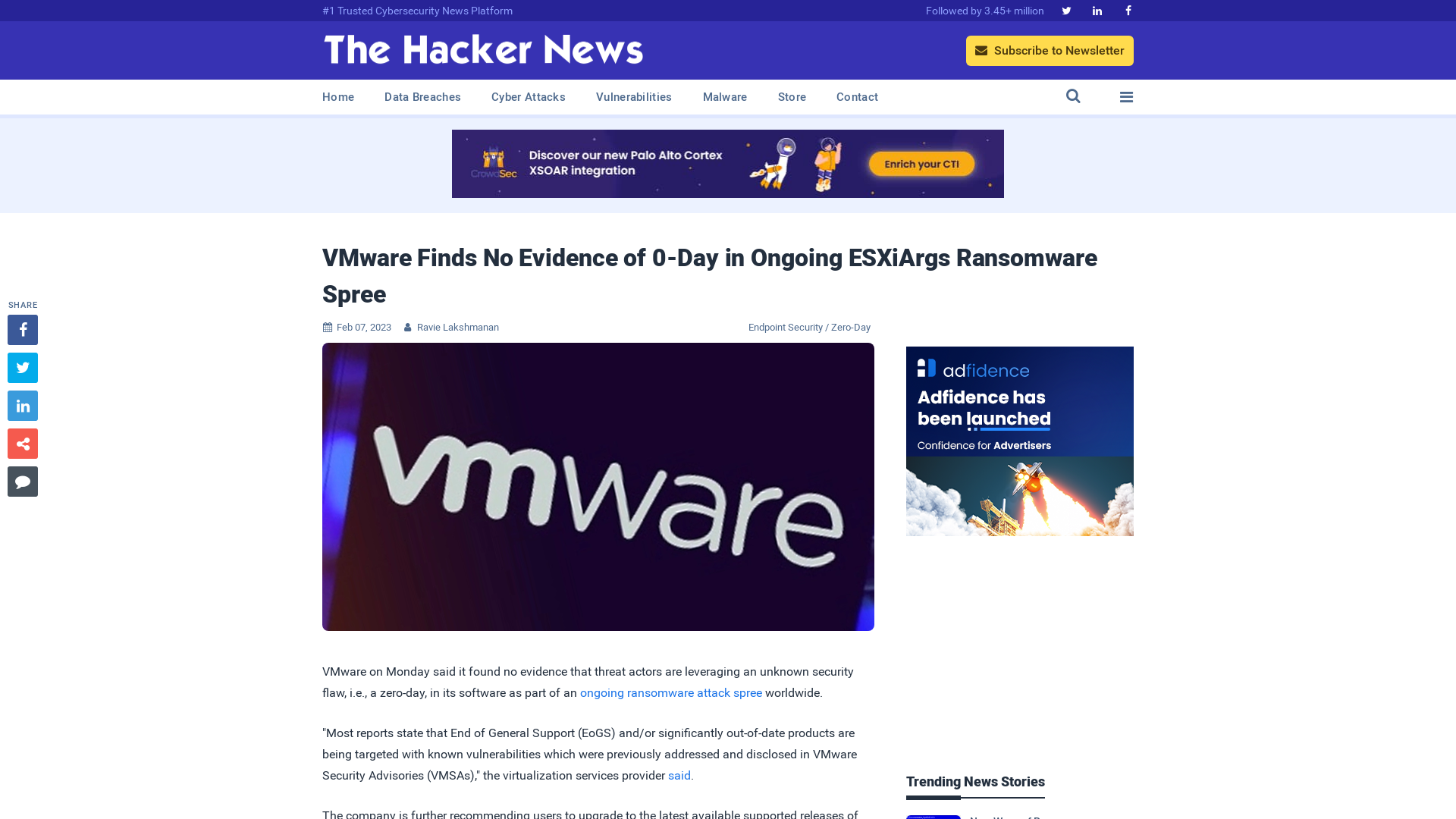Click the LinkedIn header icon
The width and height of the screenshot is (1456, 819).
click(x=1097, y=11)
